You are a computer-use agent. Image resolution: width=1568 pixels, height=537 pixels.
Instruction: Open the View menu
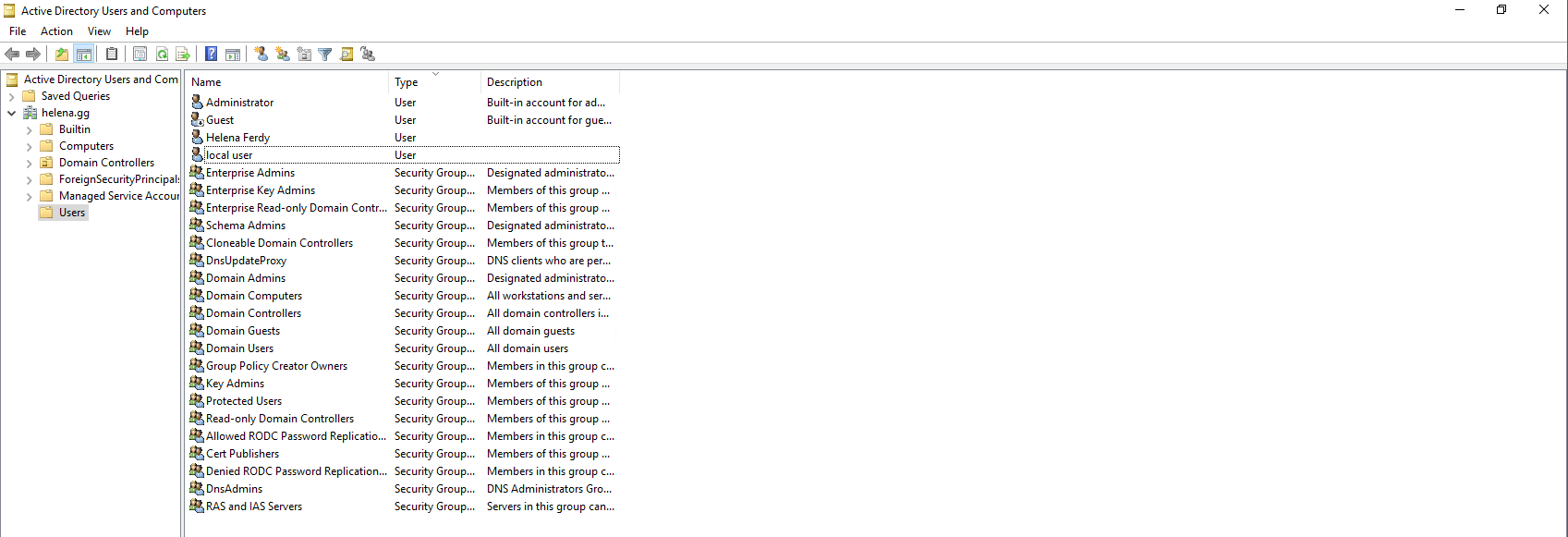(x=99, y=31)
